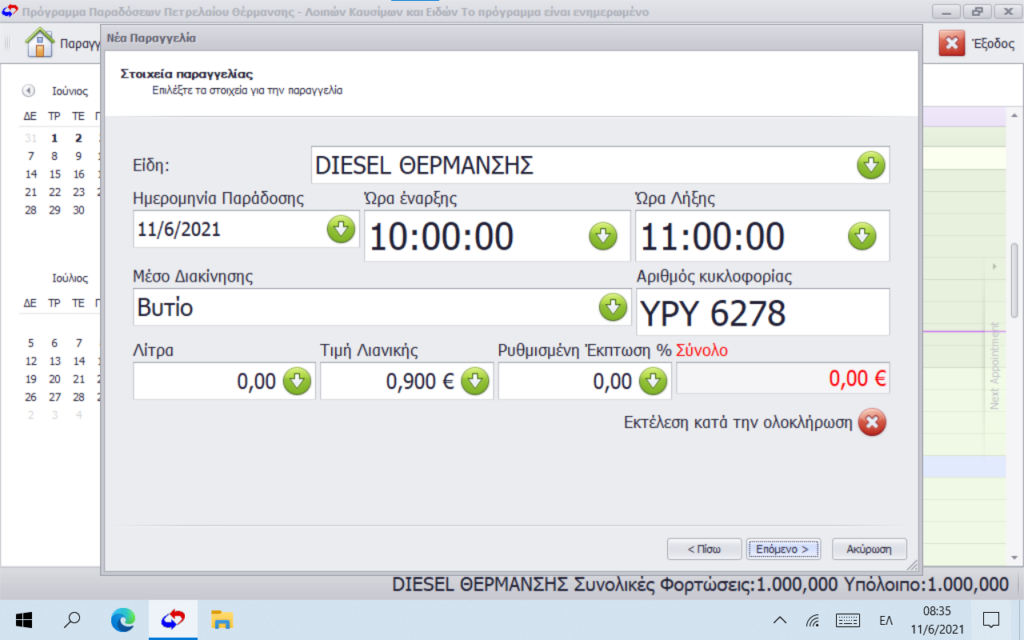Open the Τιμή Λιανικής dropdown arrow
Image resolution: width=1024 pixels, height=640 pixels.
coord(474,381)
